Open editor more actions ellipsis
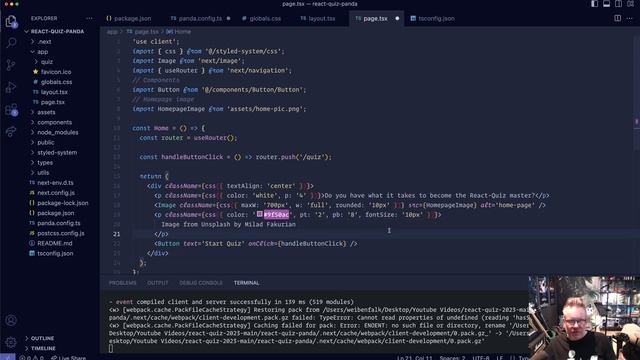This screenshot has width=640, height=360. tap(630, 18)
